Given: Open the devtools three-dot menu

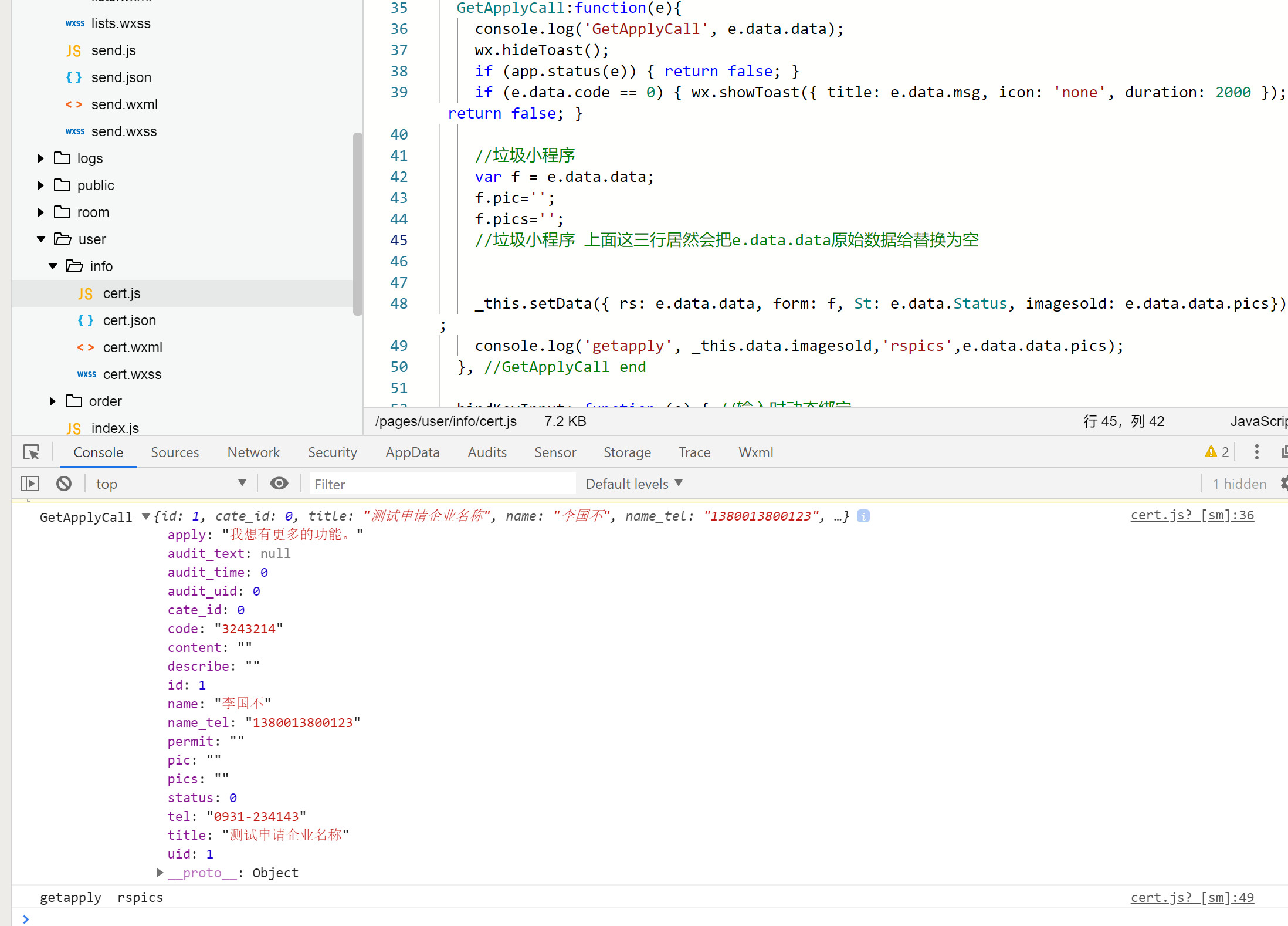Looking at the screenshot, I should point(1256,452).
